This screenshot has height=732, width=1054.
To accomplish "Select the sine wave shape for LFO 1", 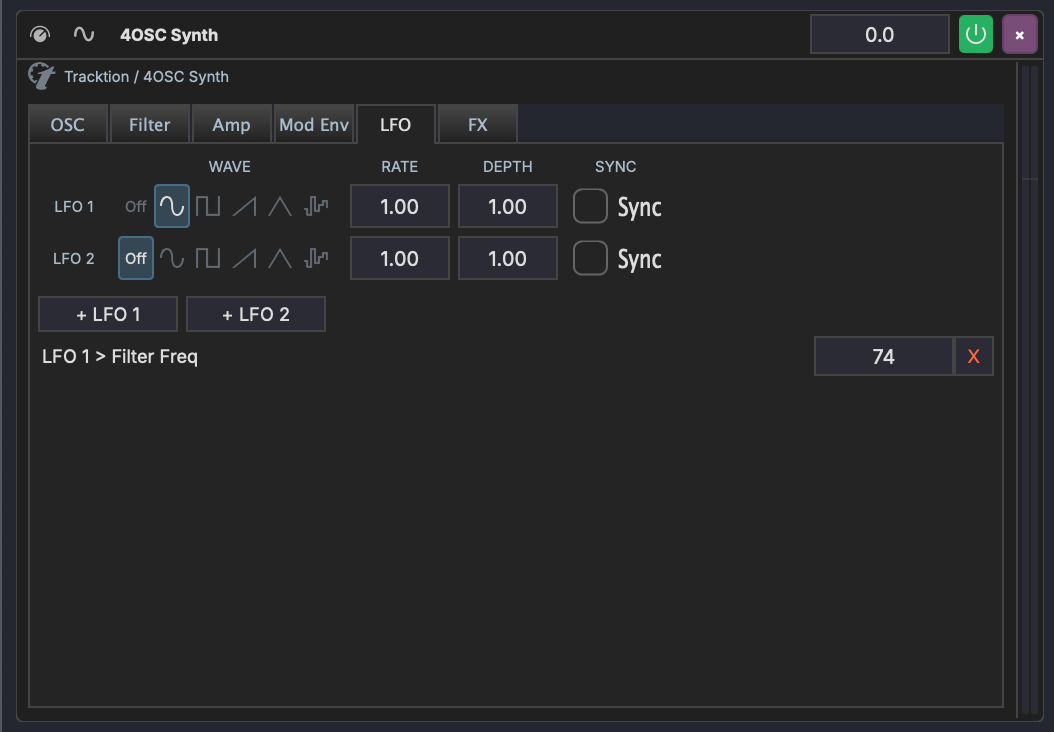I will coord(171,206).
